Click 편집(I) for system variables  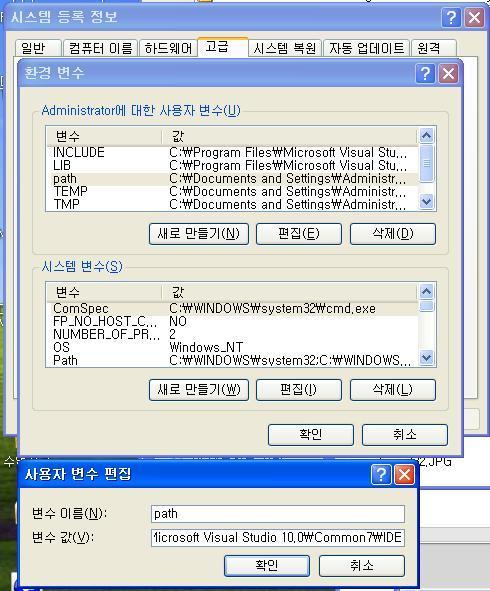pos(299,390)
